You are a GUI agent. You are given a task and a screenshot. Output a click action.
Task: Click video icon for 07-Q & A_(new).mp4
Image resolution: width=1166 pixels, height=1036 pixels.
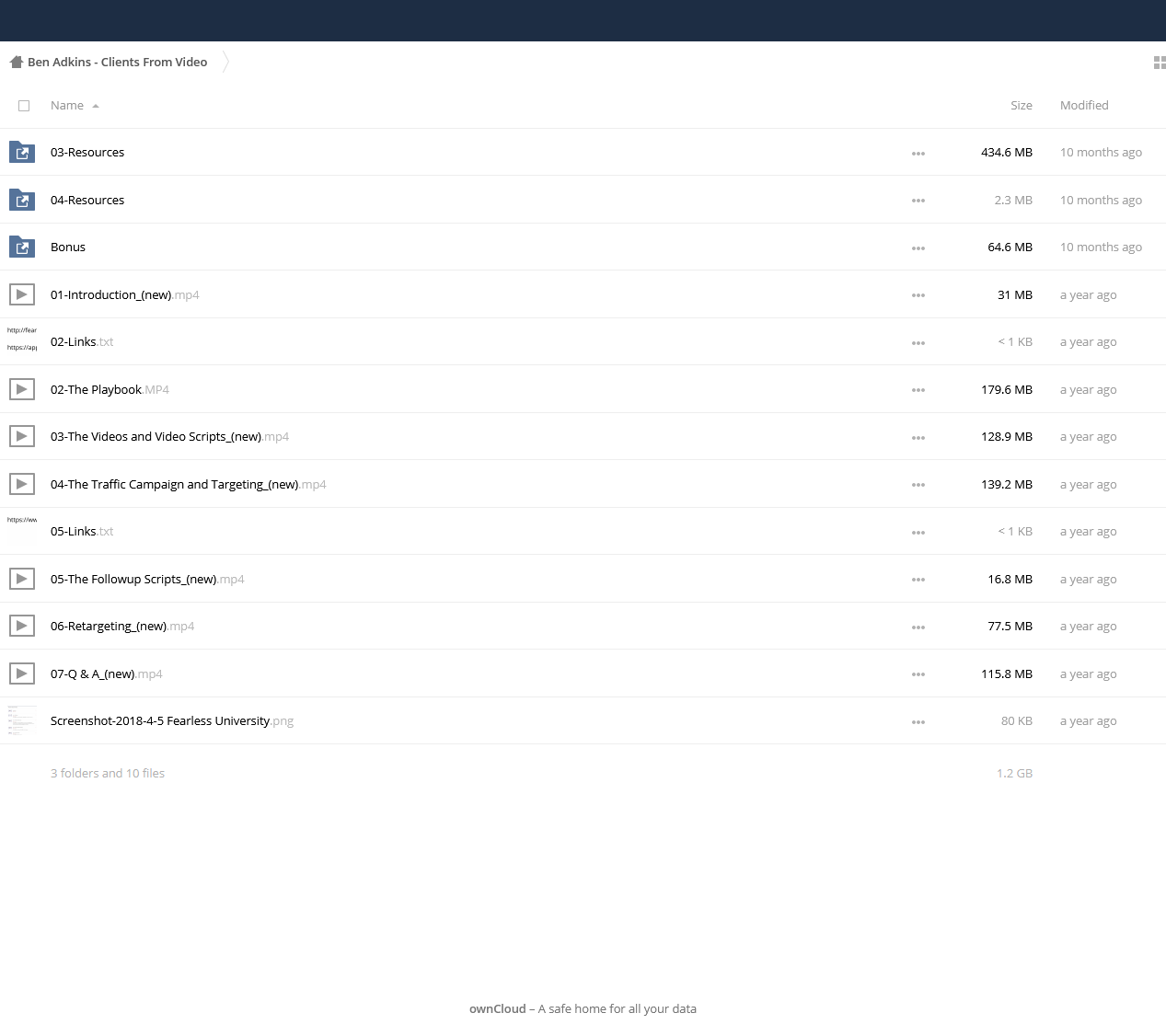22,673
